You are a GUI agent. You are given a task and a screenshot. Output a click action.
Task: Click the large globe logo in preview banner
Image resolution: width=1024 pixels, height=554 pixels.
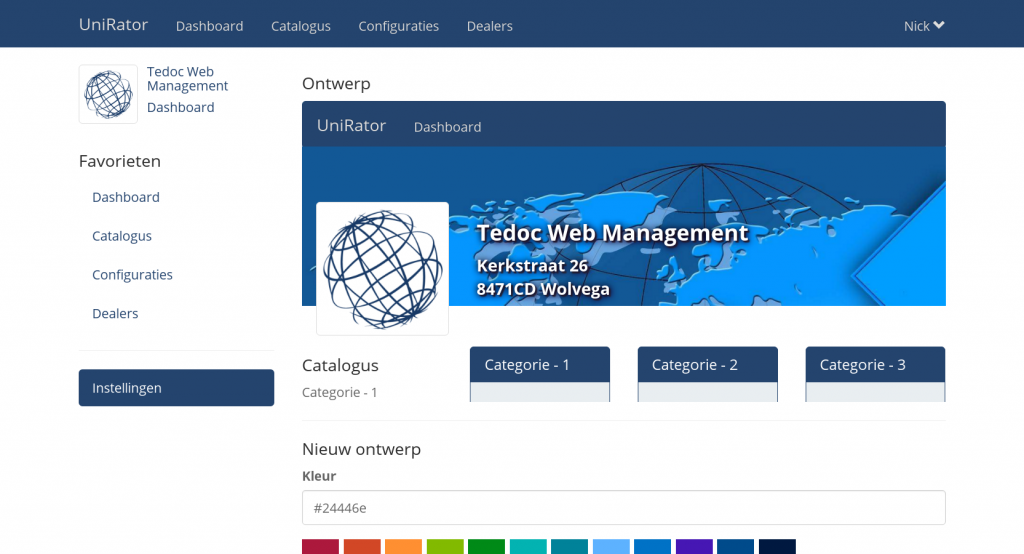(x=383, y=269)
